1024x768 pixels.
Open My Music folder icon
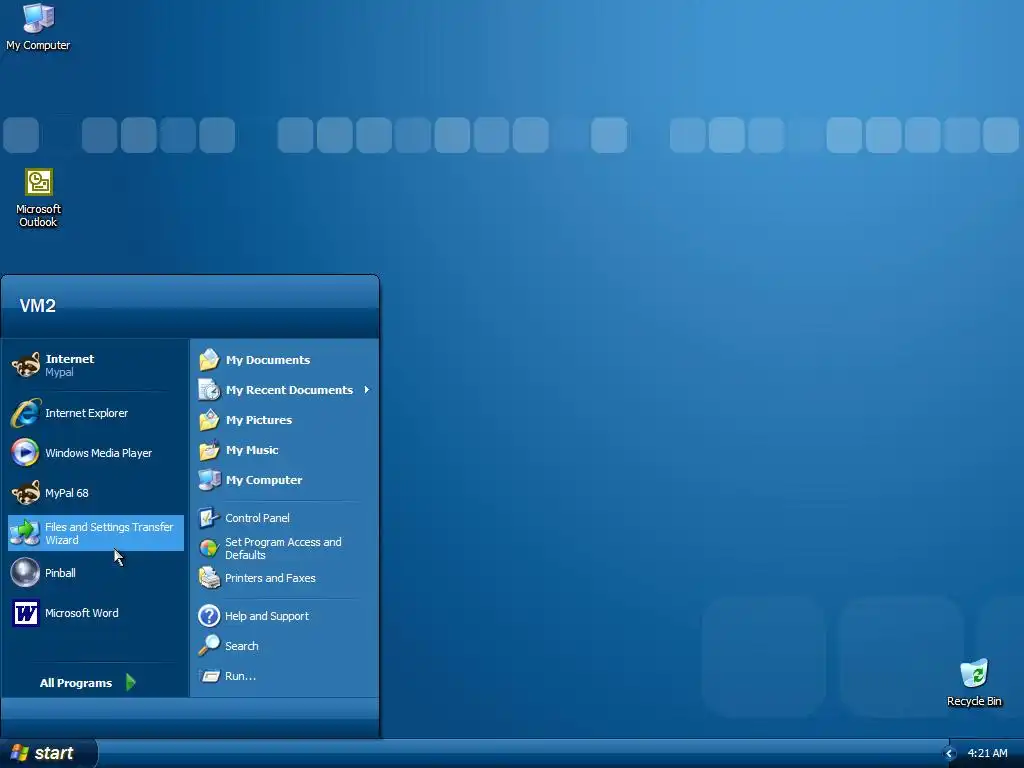click(209, 450)
